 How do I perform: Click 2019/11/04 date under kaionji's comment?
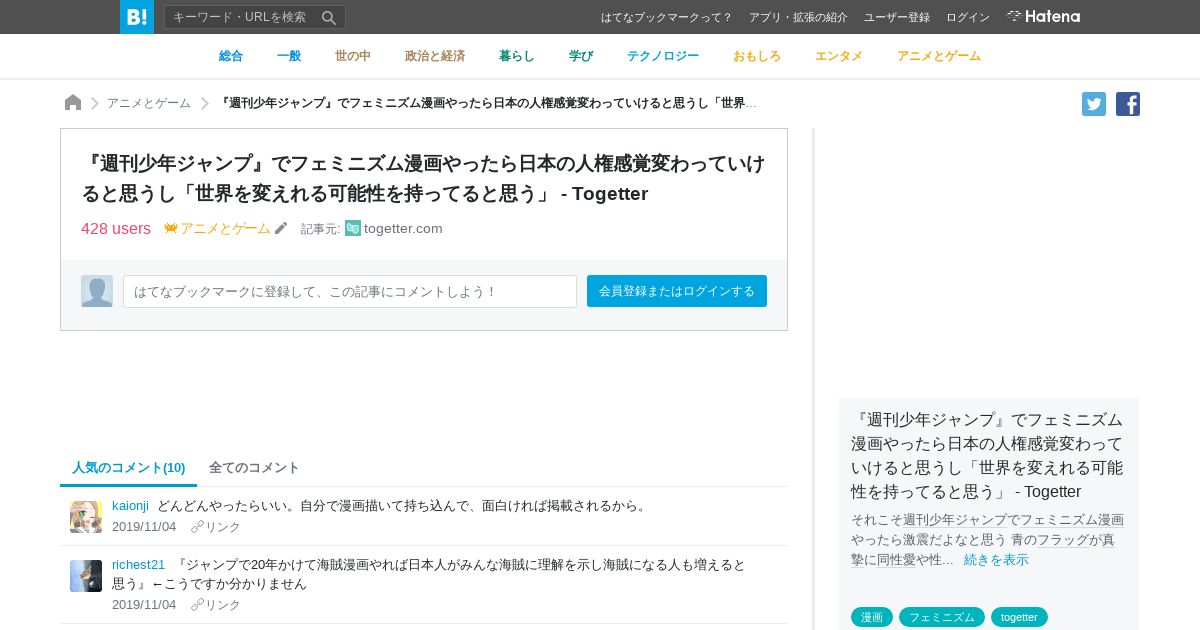(144, 526)
